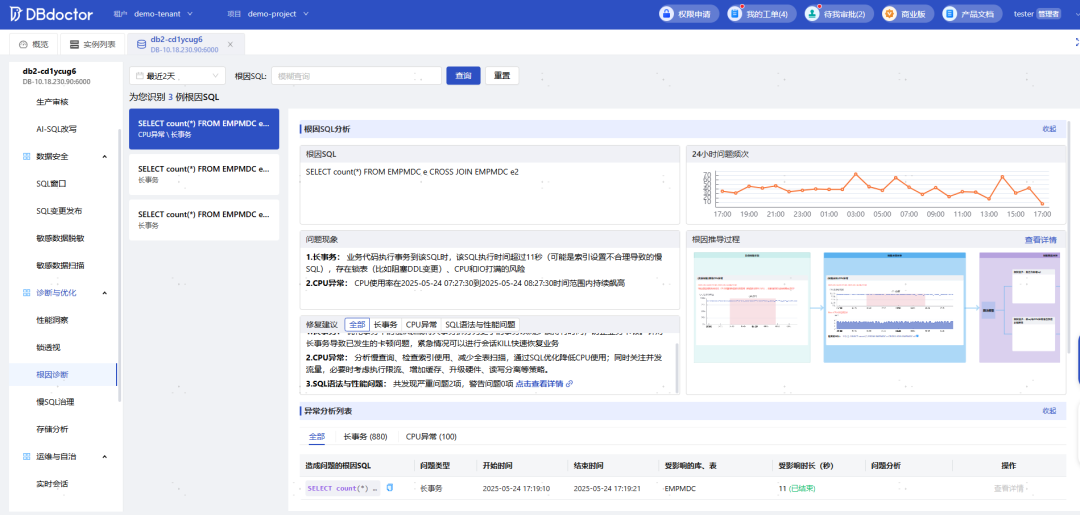
Task: Click 查看详情 for 根因推导过程
Action: click(1041, 240)
